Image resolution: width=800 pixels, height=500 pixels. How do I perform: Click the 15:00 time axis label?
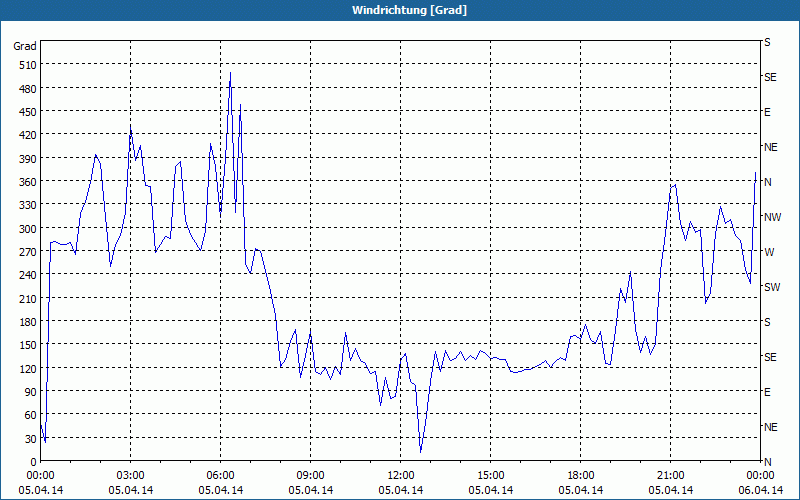point(491,476)
